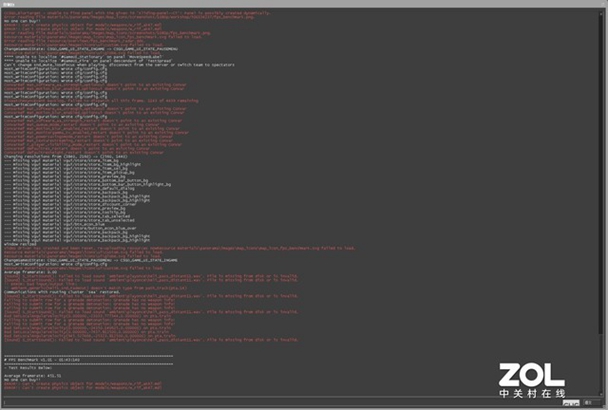Click the vertical scrollbar track of the console

(x=601, y=202)
